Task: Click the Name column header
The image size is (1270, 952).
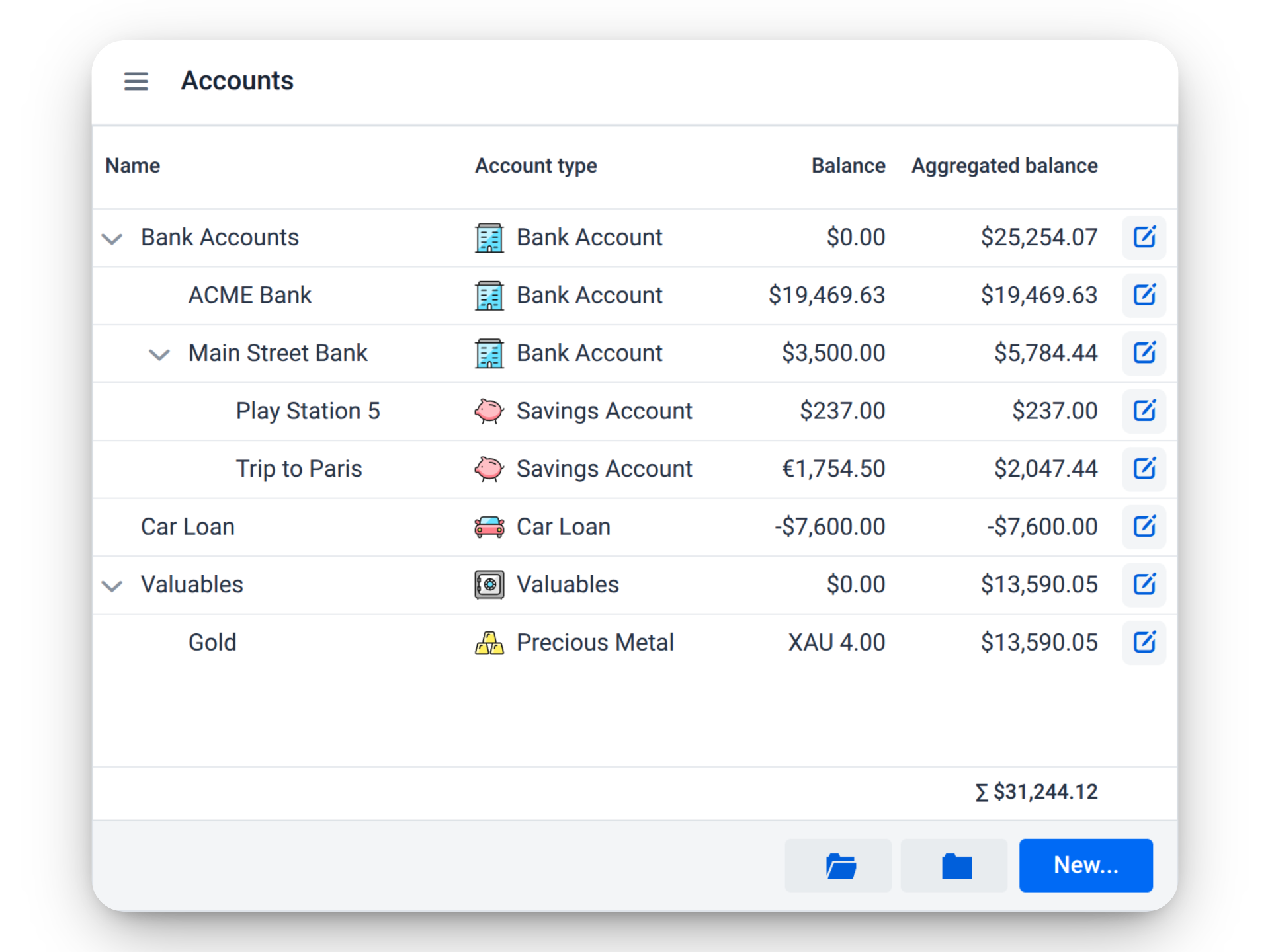Action: (133, 165)
